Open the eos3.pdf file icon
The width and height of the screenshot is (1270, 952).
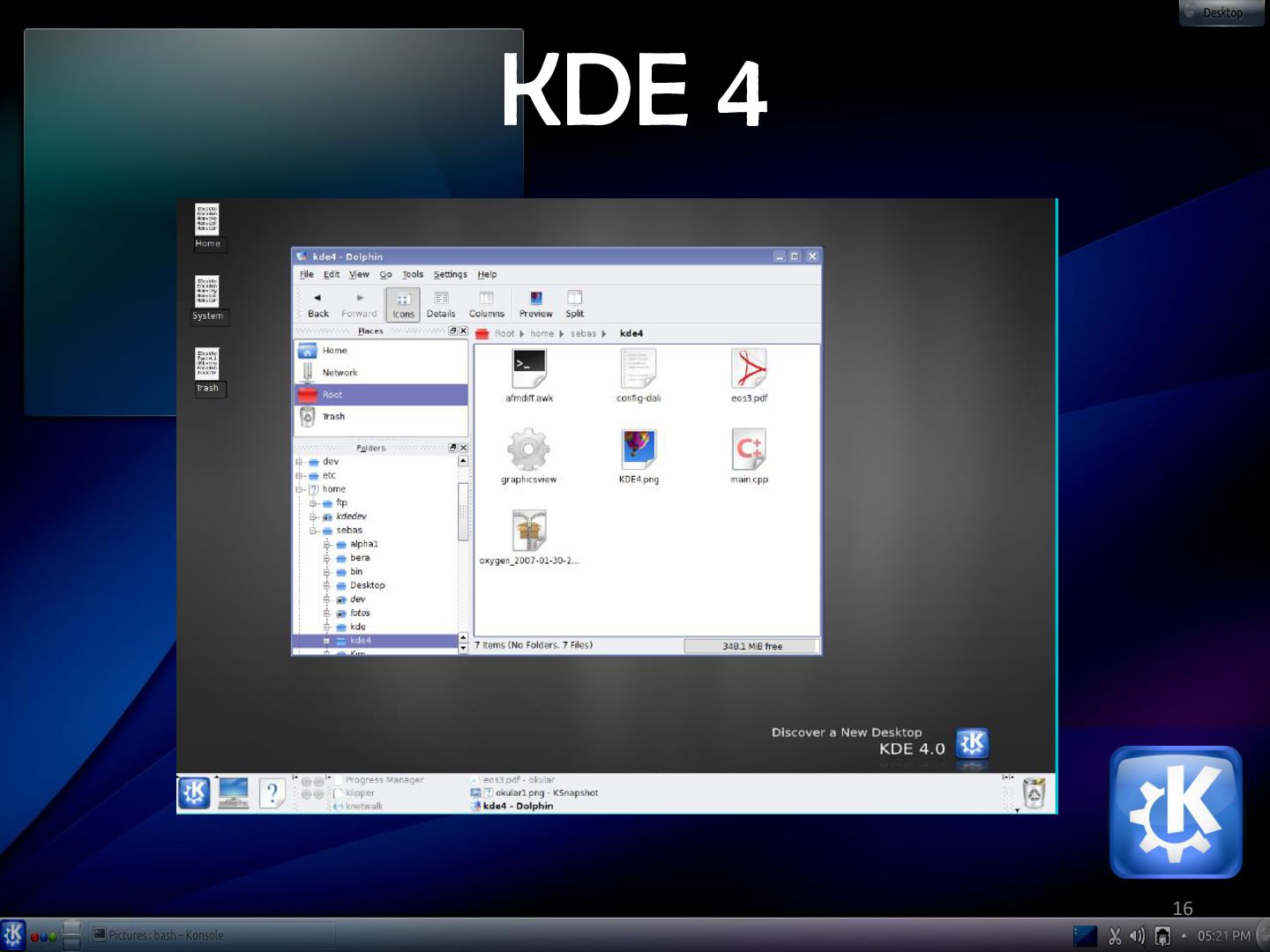click(x=749, y=368)
